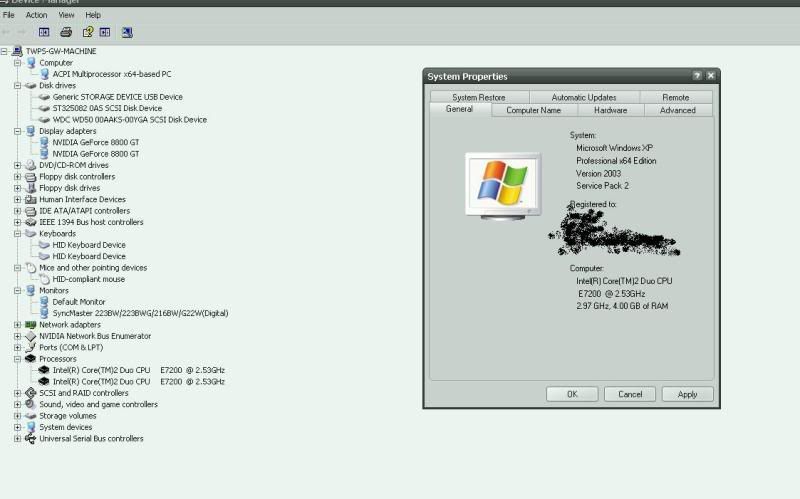
Task: Select first NVIDIA GeForce 8800 GT entry icon
Action: coord(44,142)
